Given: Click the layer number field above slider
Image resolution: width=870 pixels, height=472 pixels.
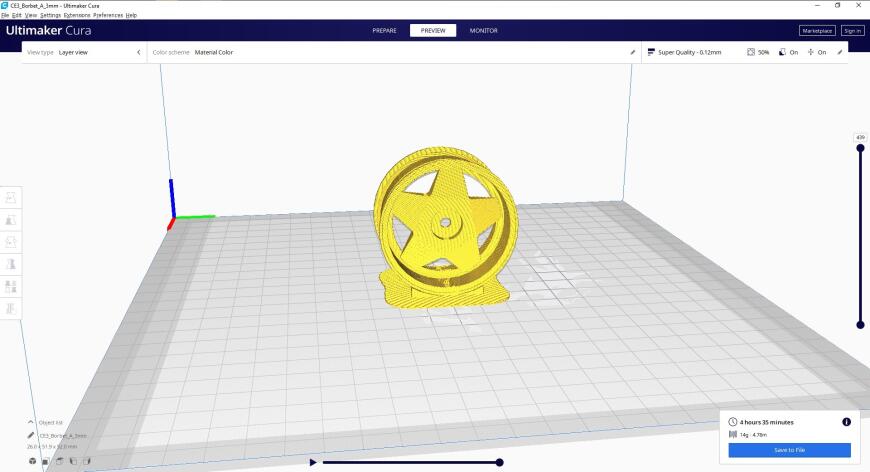Looking at the screenshot, I should pos(861,137).
